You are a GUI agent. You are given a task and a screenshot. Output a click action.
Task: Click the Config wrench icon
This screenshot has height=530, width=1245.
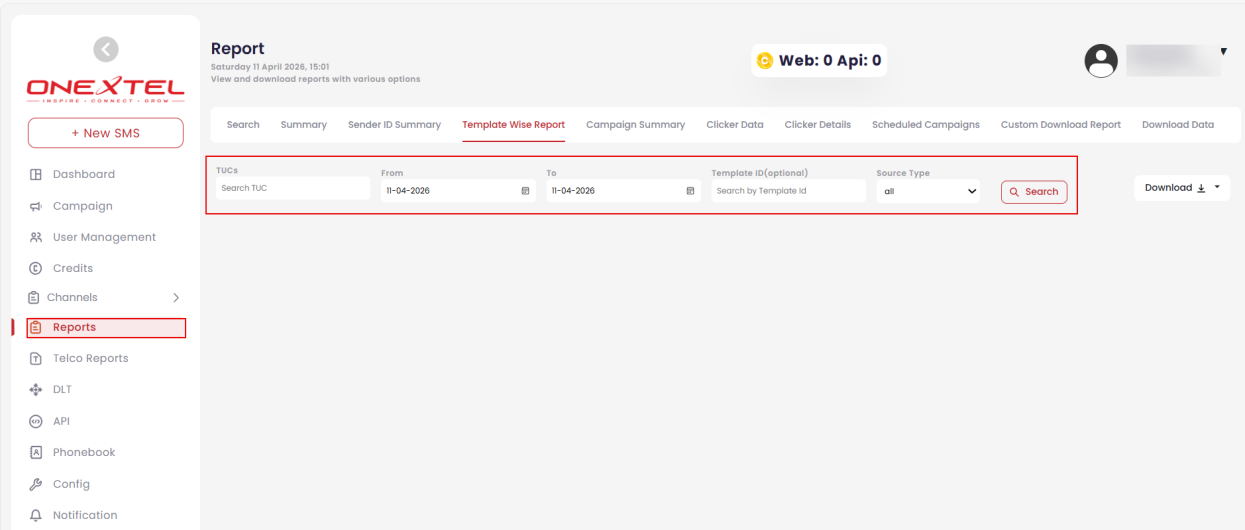36,484
